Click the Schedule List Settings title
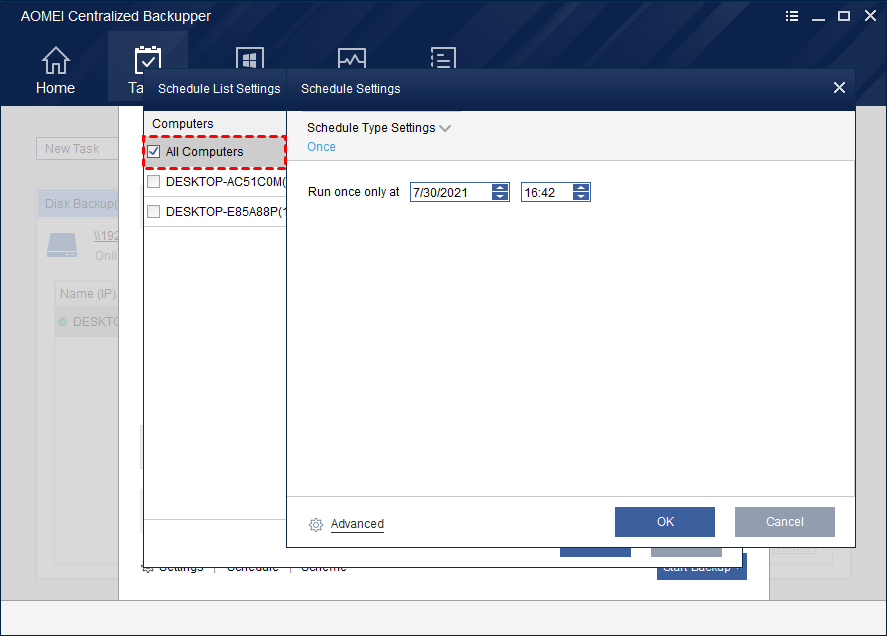 pyautogui.click(x=219, y=89)
